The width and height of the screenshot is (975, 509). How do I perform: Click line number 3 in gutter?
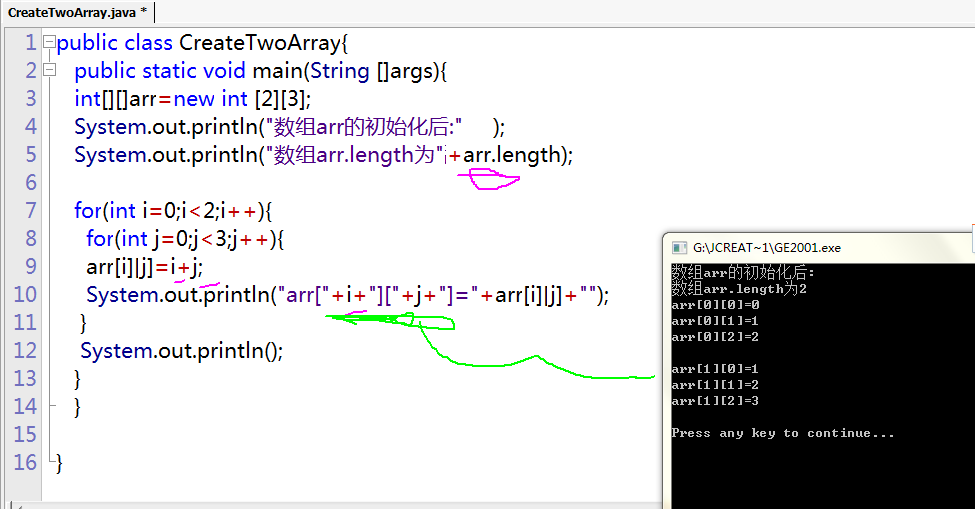[30, 99]
